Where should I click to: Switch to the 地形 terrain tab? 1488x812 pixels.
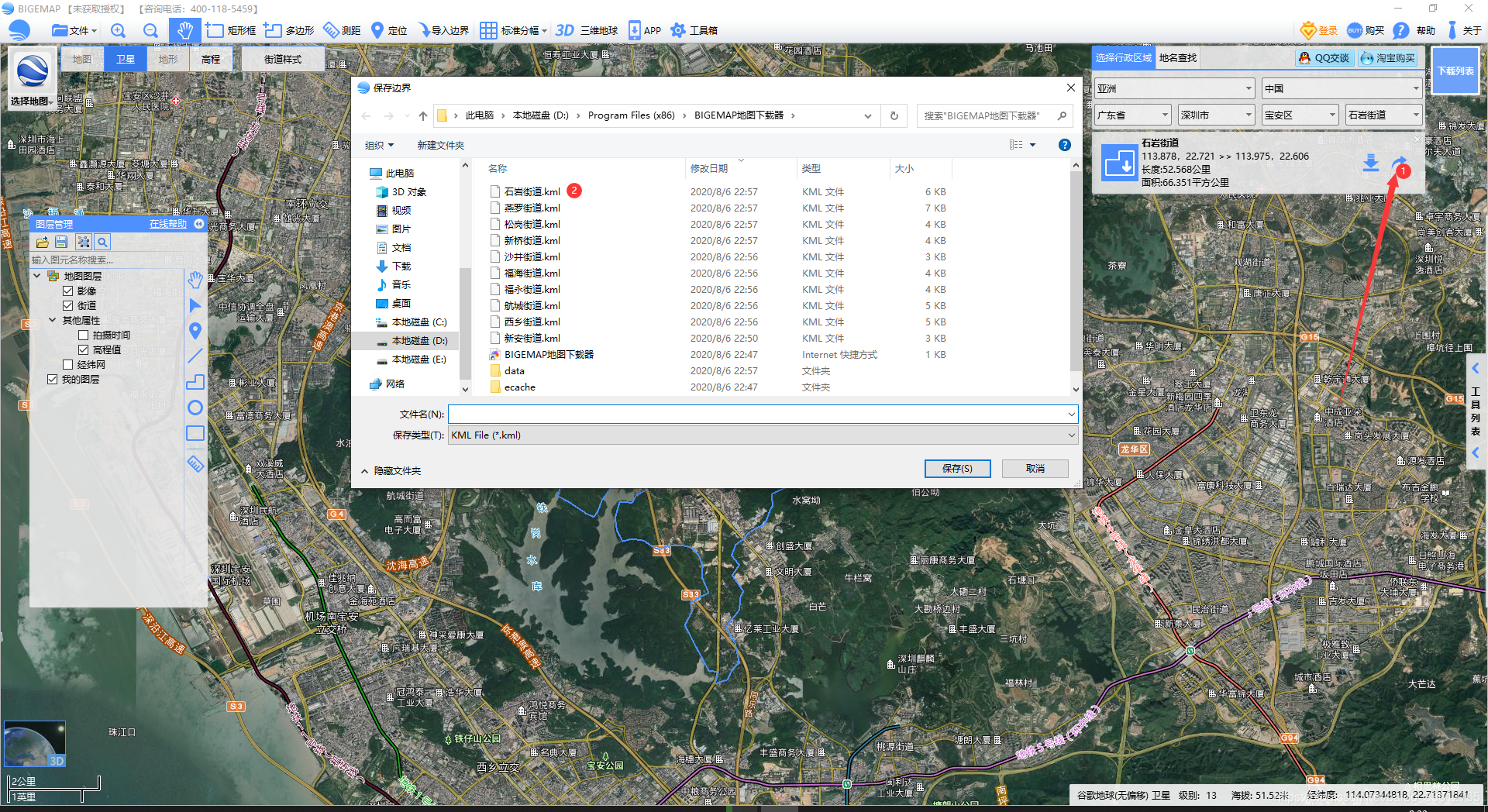(168, 59)
